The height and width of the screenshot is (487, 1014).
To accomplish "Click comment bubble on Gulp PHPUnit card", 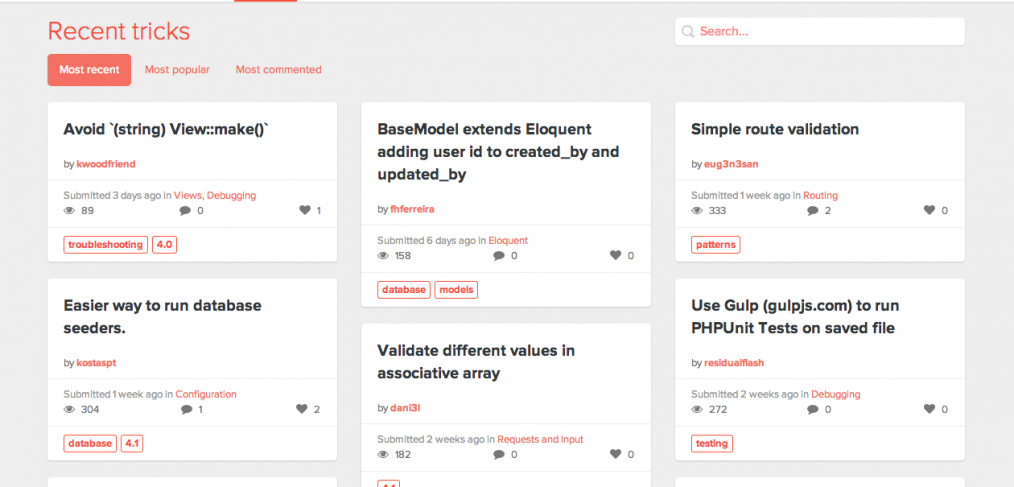I will [813, 409].
